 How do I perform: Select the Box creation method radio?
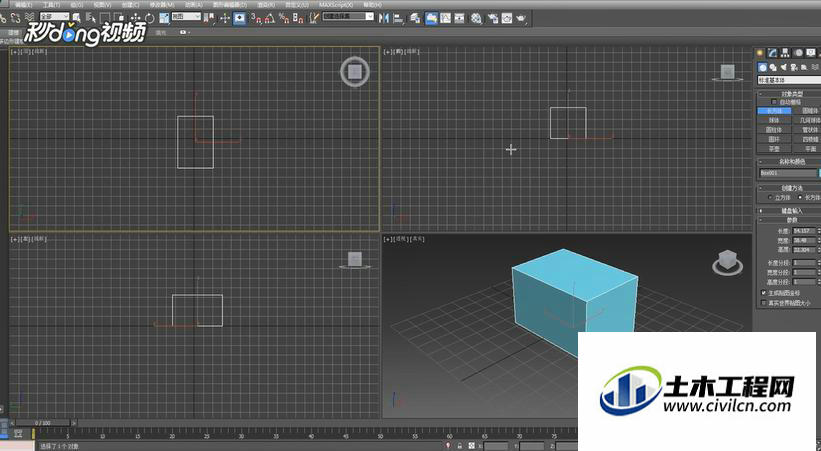point(800,197)
